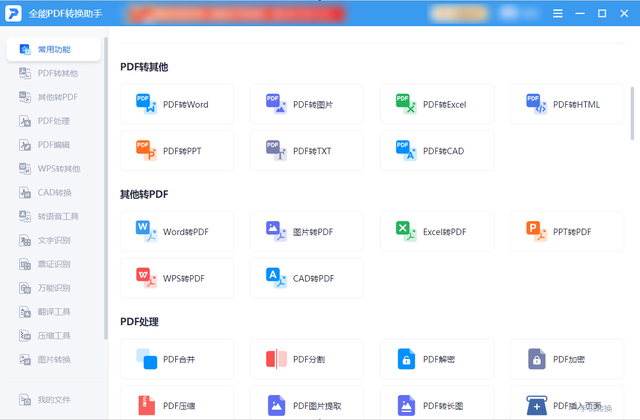Screen dimensions: 640x420
Task: Open the PDF转TXT conversion tool
Action: tap(307, 151)
